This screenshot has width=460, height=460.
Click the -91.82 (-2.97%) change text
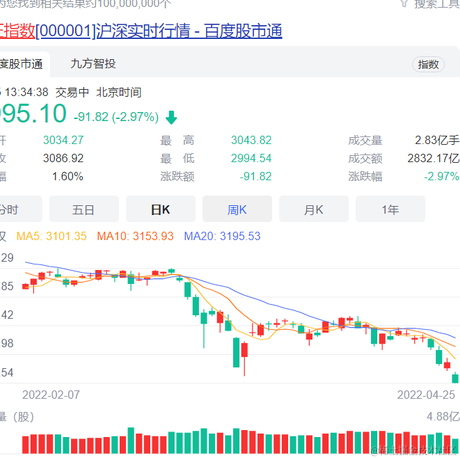(x=116, y=117)
